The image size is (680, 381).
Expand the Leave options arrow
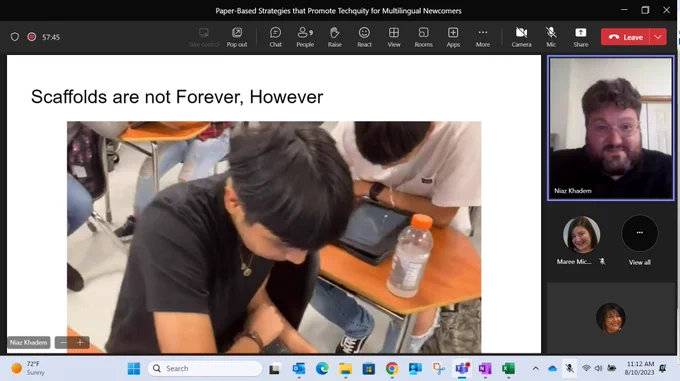[x=658, y=37]
